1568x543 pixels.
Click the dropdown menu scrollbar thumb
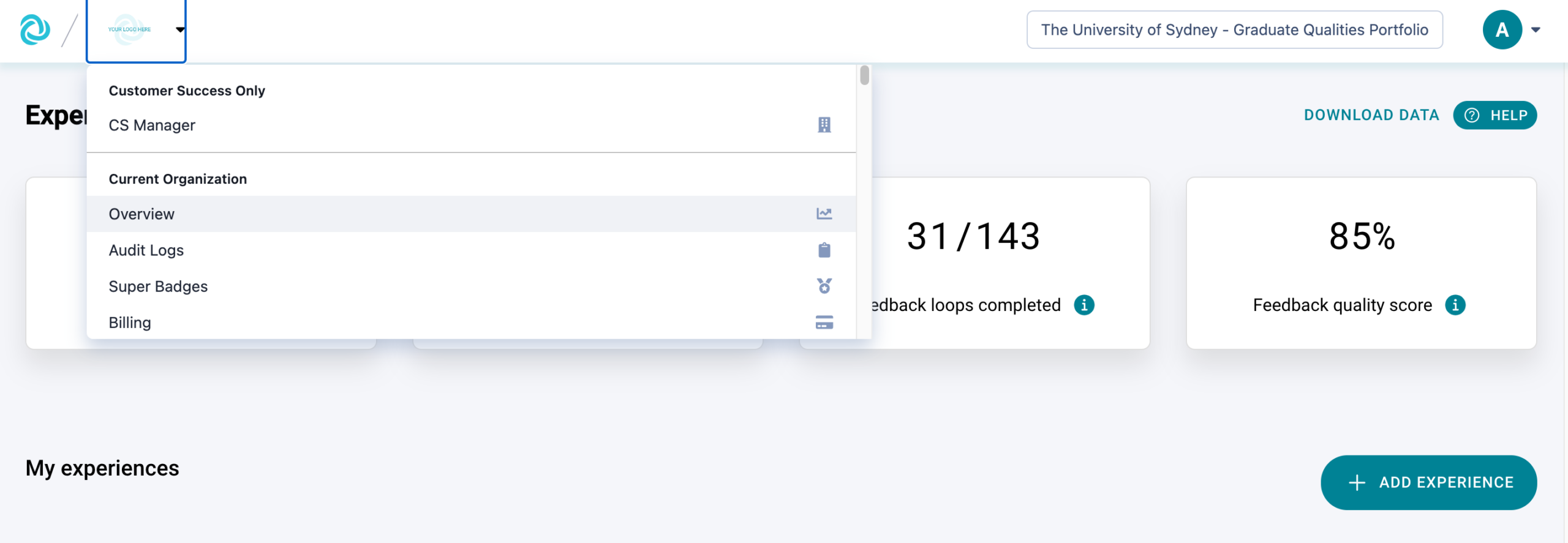864,75
